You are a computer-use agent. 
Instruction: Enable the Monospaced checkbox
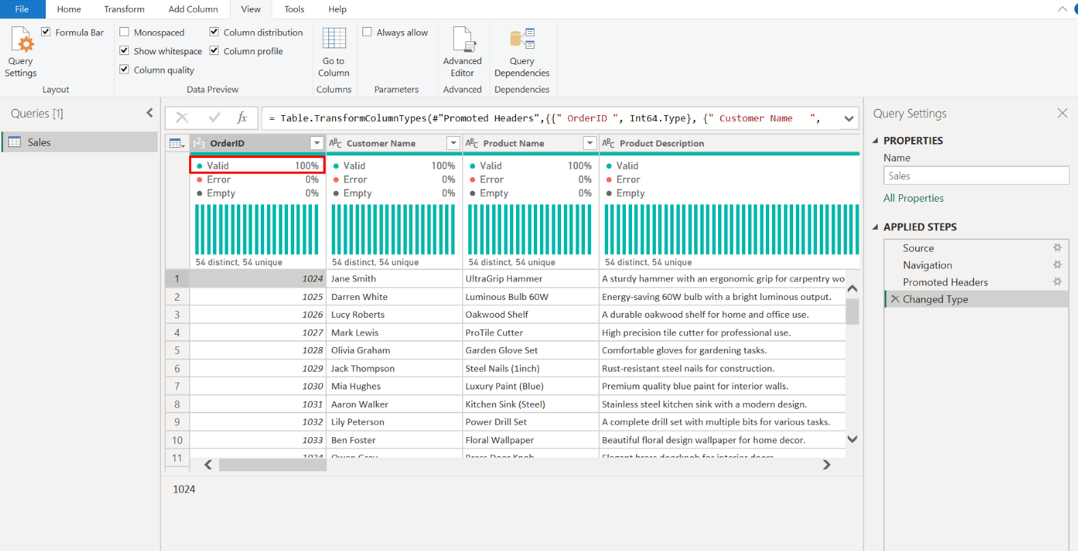pos(125,32)
